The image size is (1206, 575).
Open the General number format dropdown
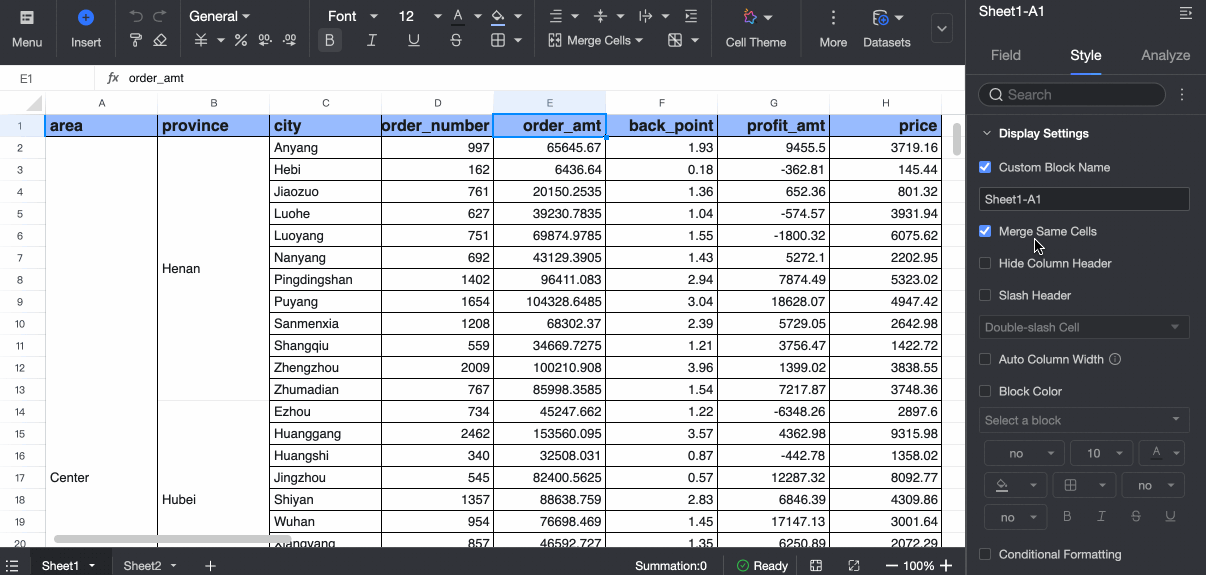(x=219, y=16)
